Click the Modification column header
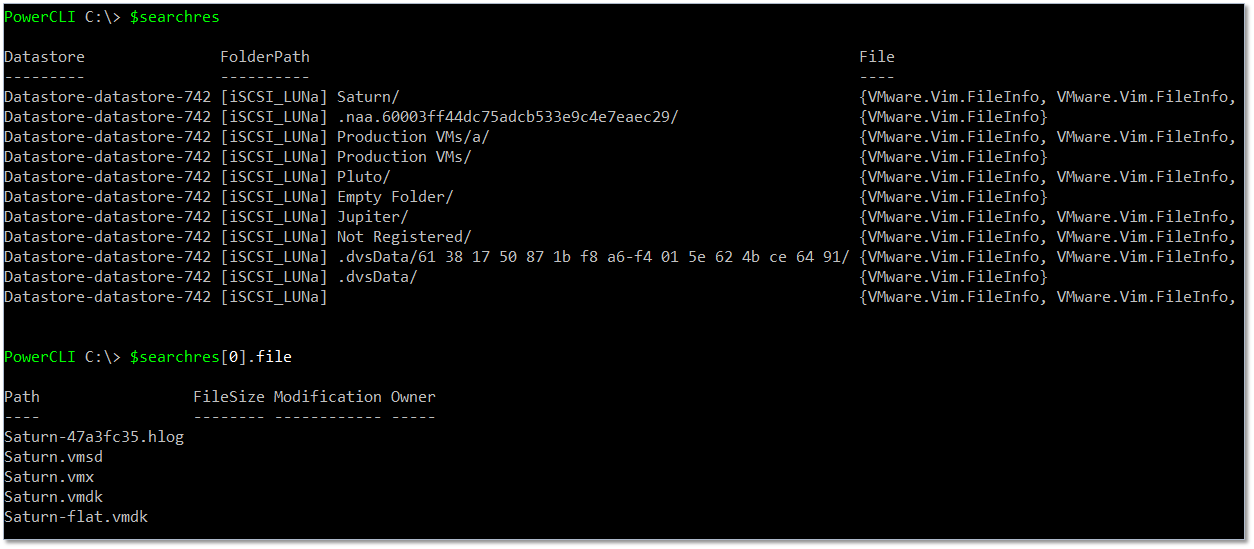 [x=328, y=397]
